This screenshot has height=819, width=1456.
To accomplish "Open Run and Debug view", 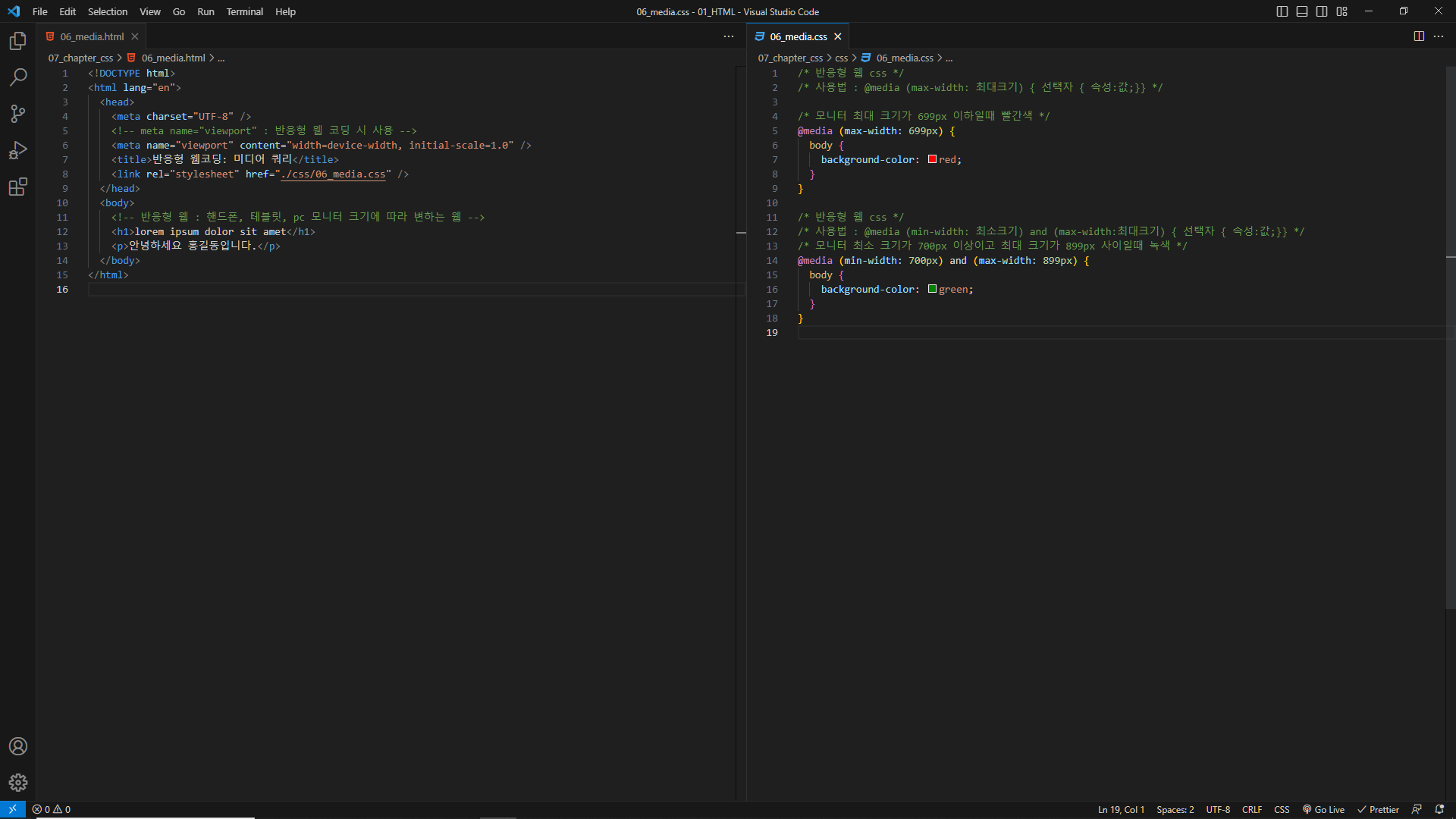I will coord(18,150).
